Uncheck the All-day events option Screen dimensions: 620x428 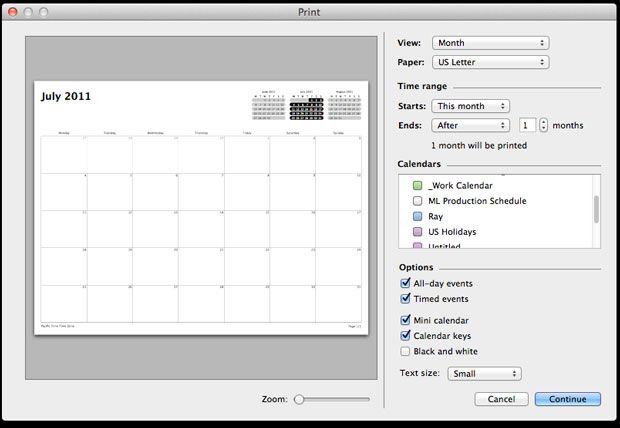(x=405, y=284)
